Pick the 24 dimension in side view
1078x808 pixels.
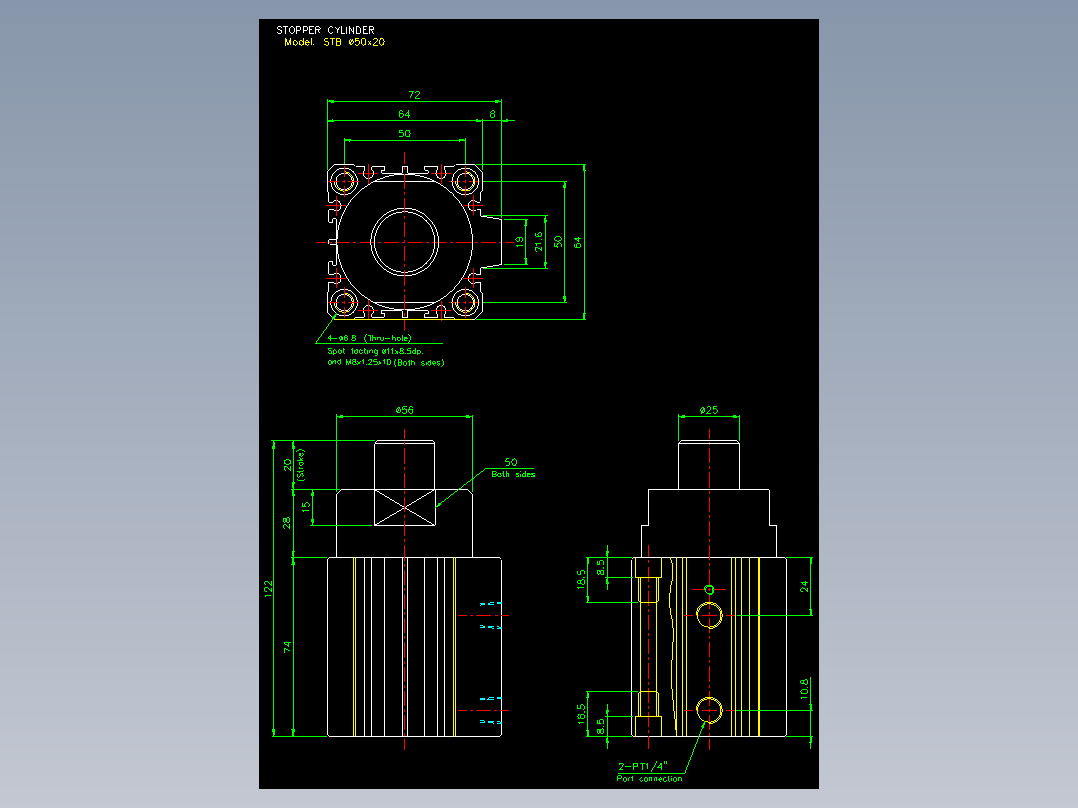click(804, 586)
